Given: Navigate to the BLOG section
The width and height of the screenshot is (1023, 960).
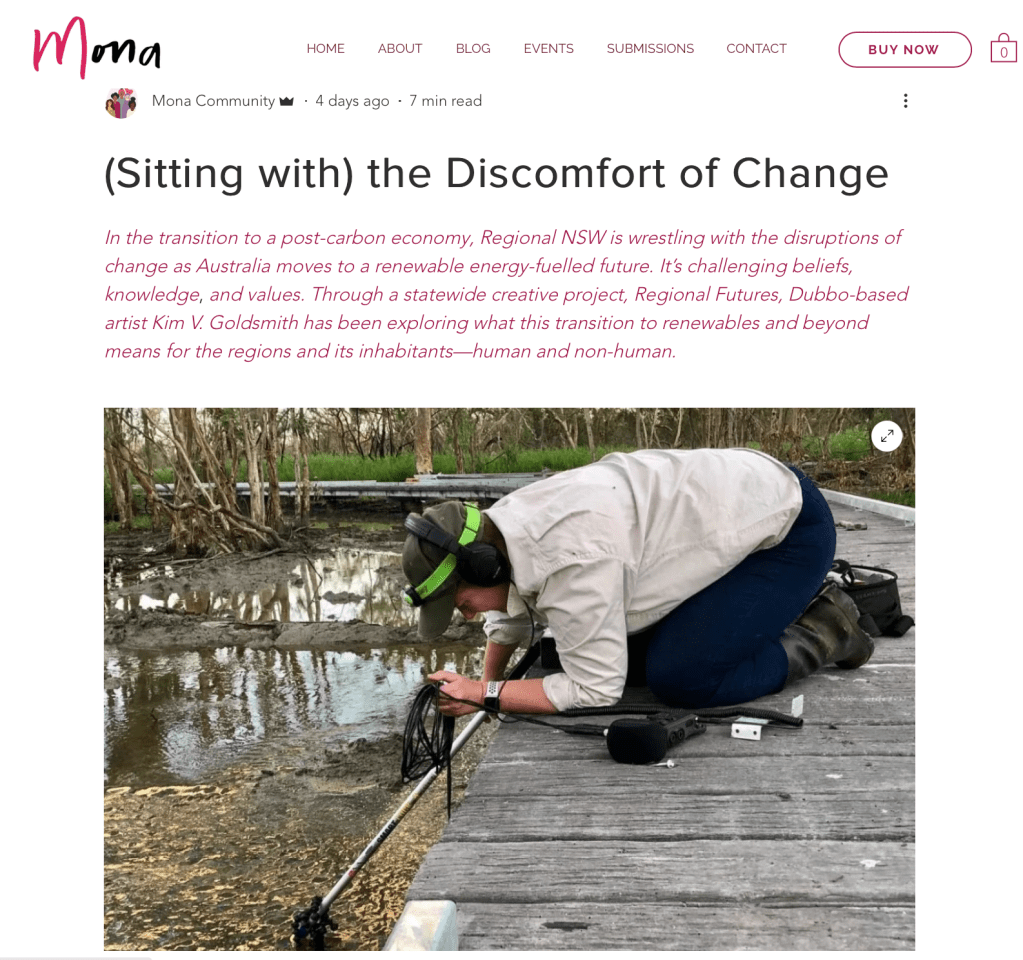Looking at the screenshot, I should [473, 48].
